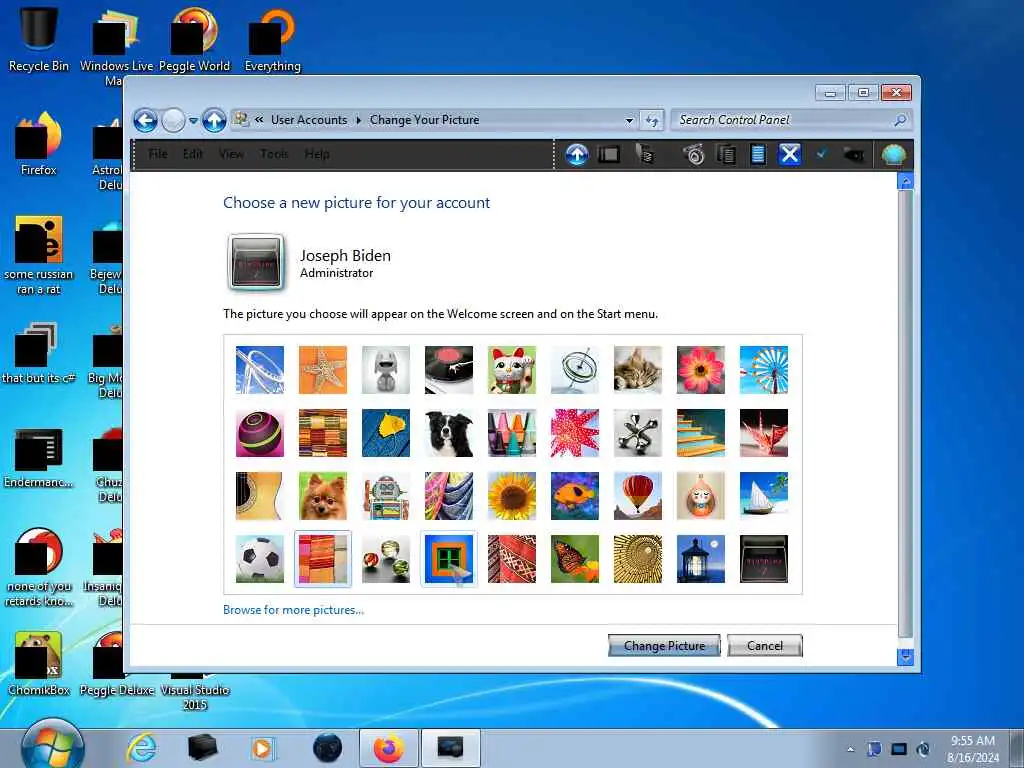Image resolution: width=1024 pixels, height=768 pixels.
Task: Launch Internet Explorer from the taskbar
Action: pos(141,748)
